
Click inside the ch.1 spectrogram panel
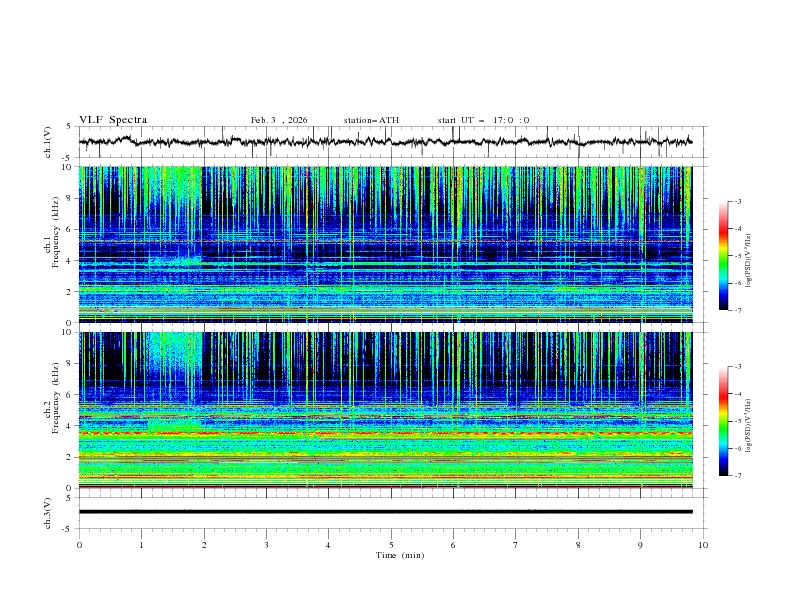[390, 245]
